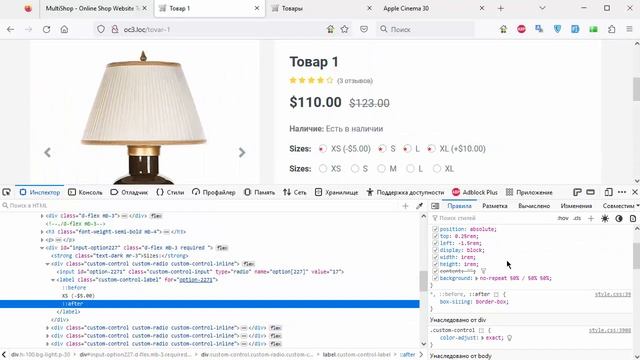Expand the div class="d-flex mb-3" node
Screen dimensions: 640x360
click(42, 216)
